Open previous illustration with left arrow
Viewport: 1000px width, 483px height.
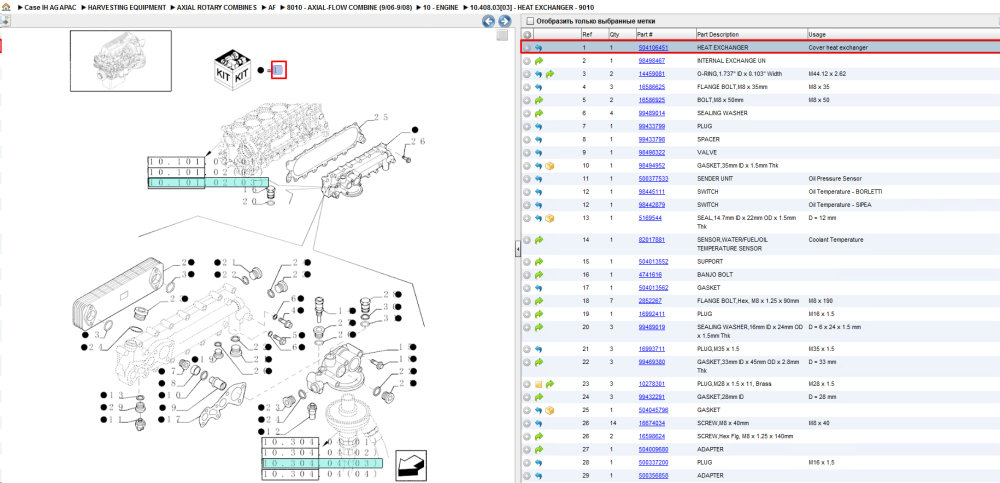point(488,21)
